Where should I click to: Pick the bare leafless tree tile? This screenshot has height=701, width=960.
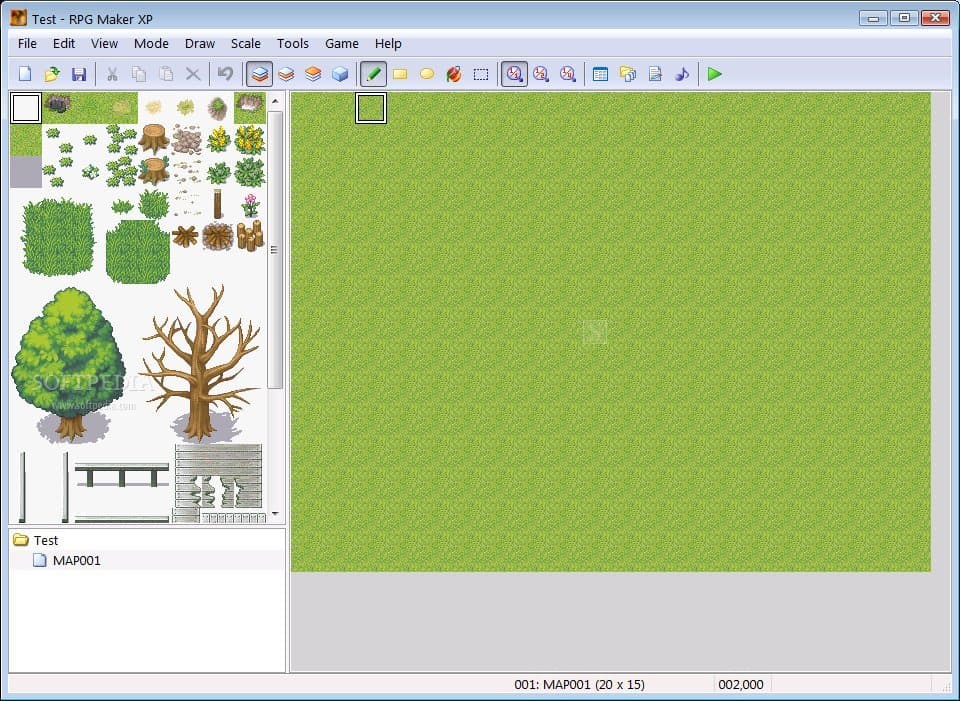point(201,362)
